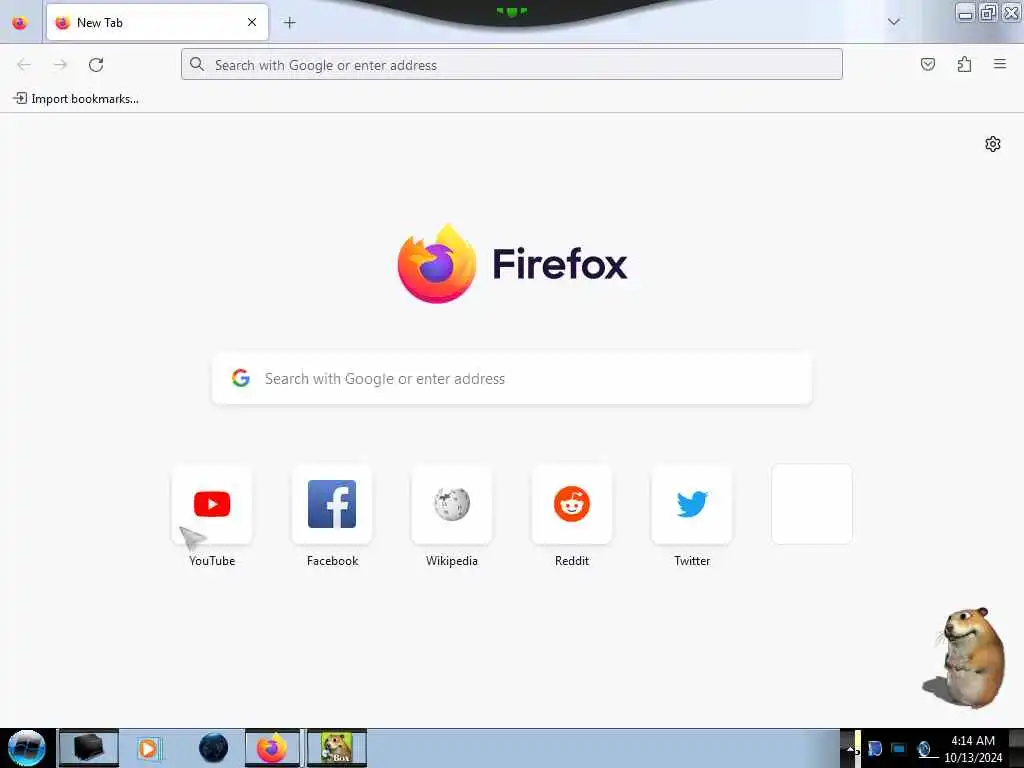Click the YouTube label text

click(212, 561)
